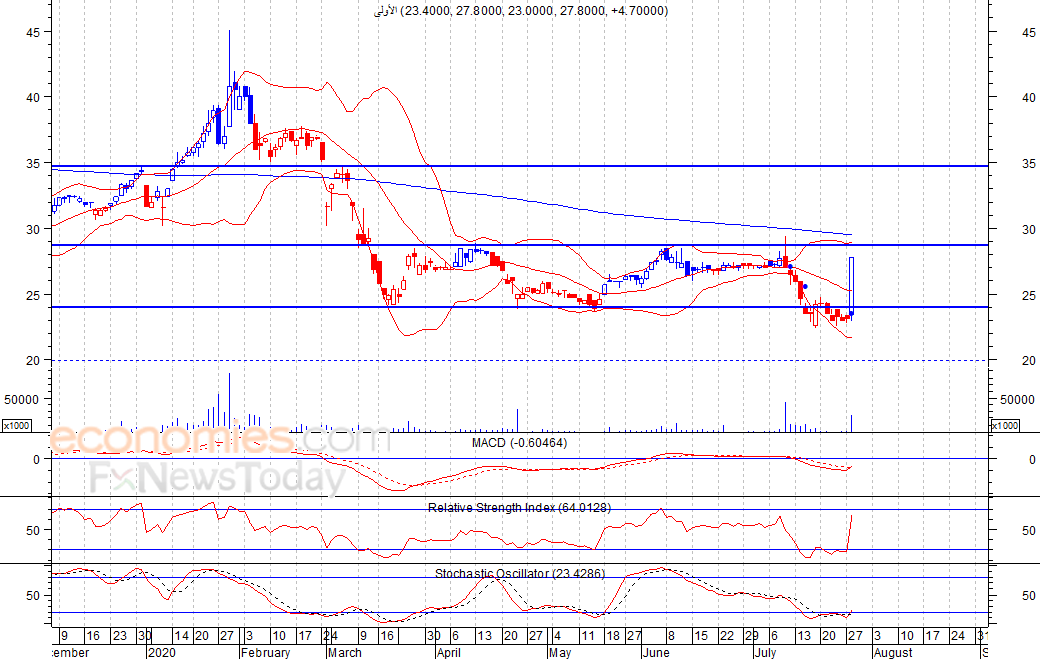Click the June month label on time axis
1040x659 pixels.
(656, 653)
